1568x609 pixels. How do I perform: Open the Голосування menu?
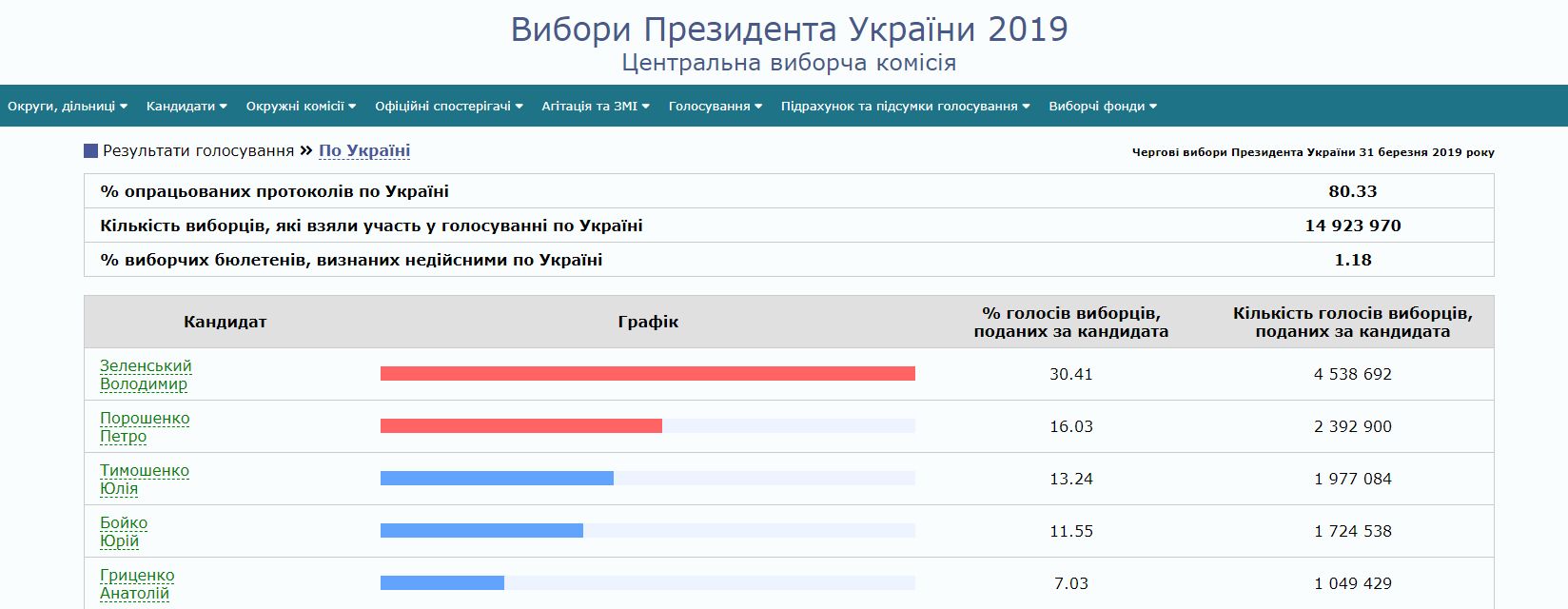tap(715, 107)
